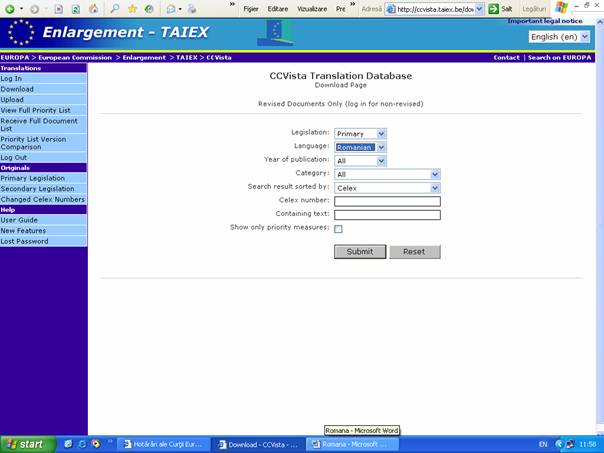The image size is (604, 453).
Task: Open the Fişier menu
Action: [x=251, y=9]
